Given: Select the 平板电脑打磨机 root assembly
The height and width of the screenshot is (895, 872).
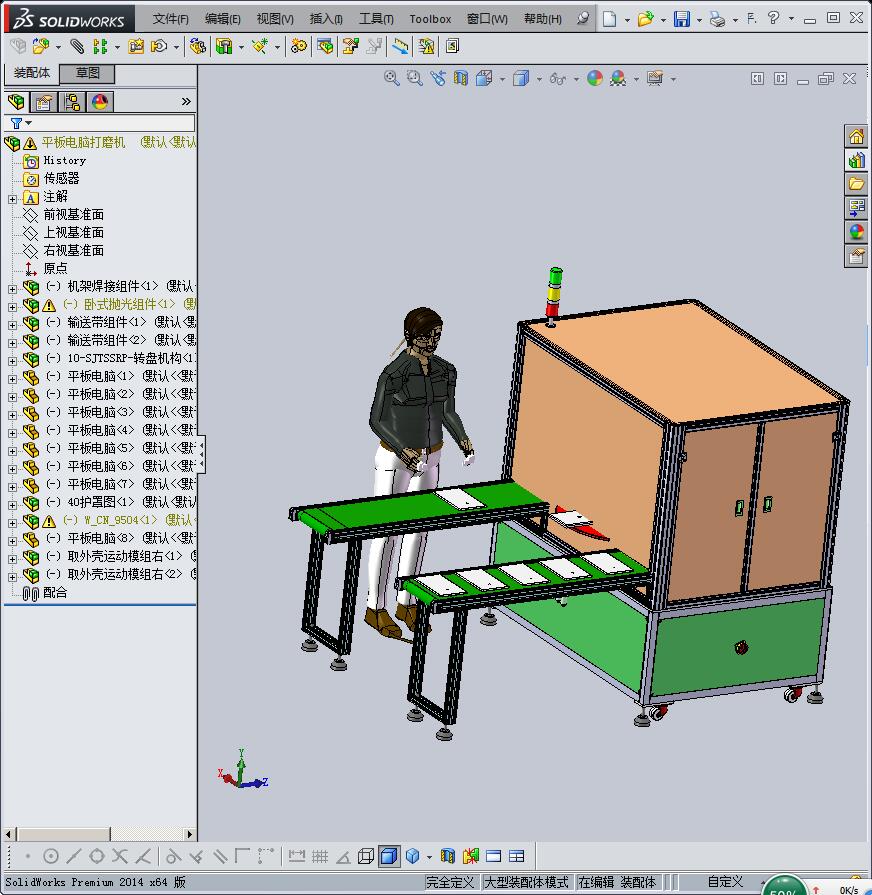Looking at the screenshot, I should tap(83, 142).
